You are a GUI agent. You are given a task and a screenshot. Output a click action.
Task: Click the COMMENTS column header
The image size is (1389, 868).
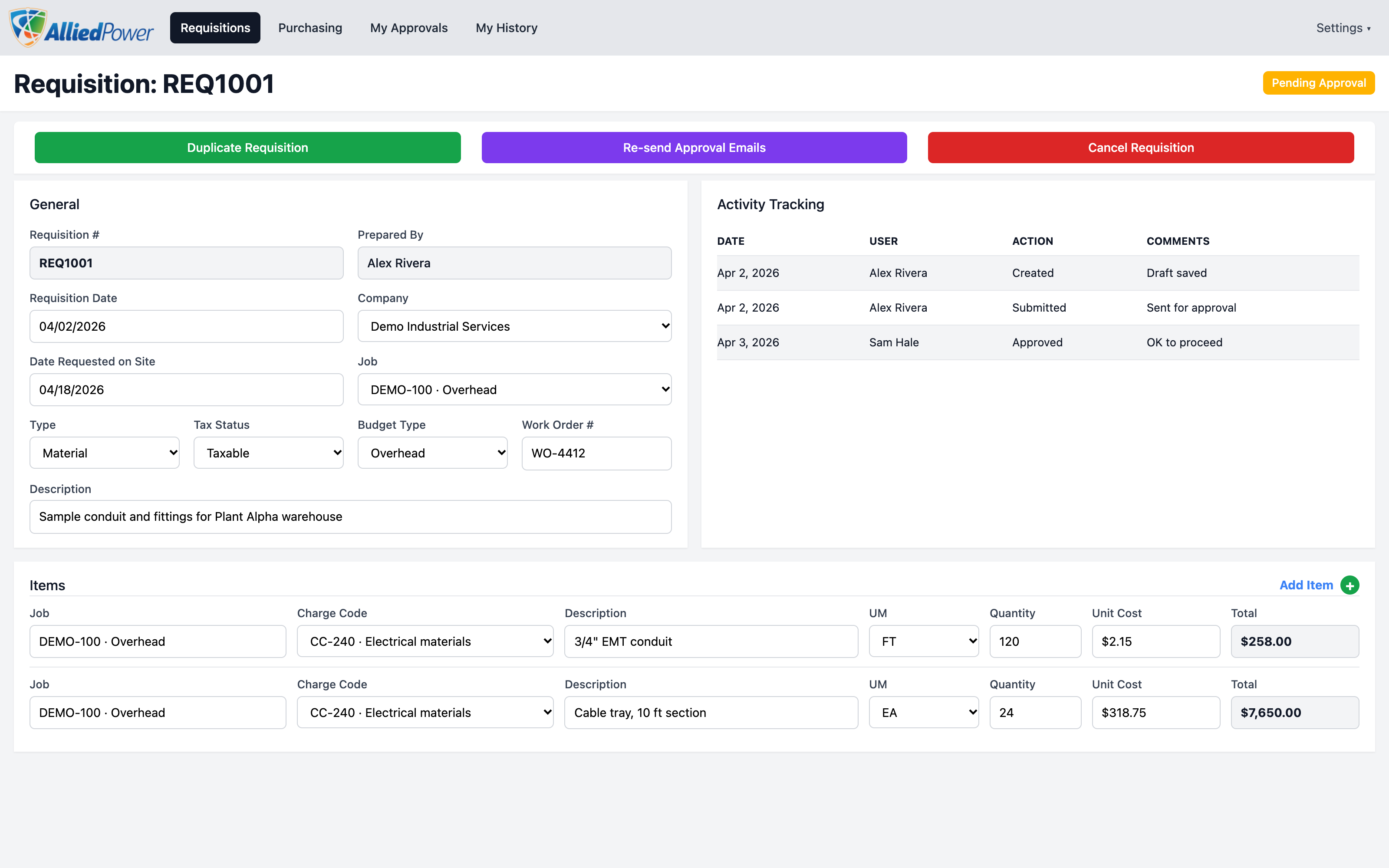click(x=1177, y=241)
